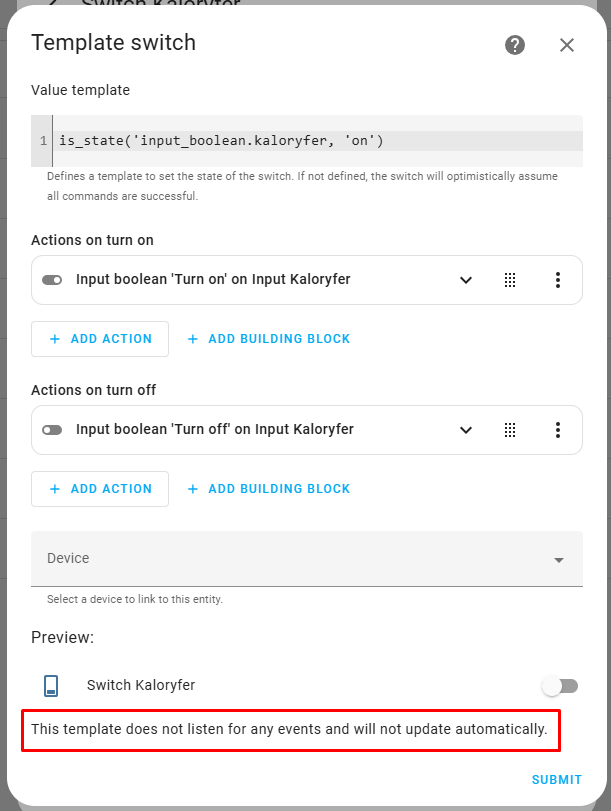611x811 pixels.
Task: Click the toggle icon beside 'Turn off' action
Action: tap(52, 430)
